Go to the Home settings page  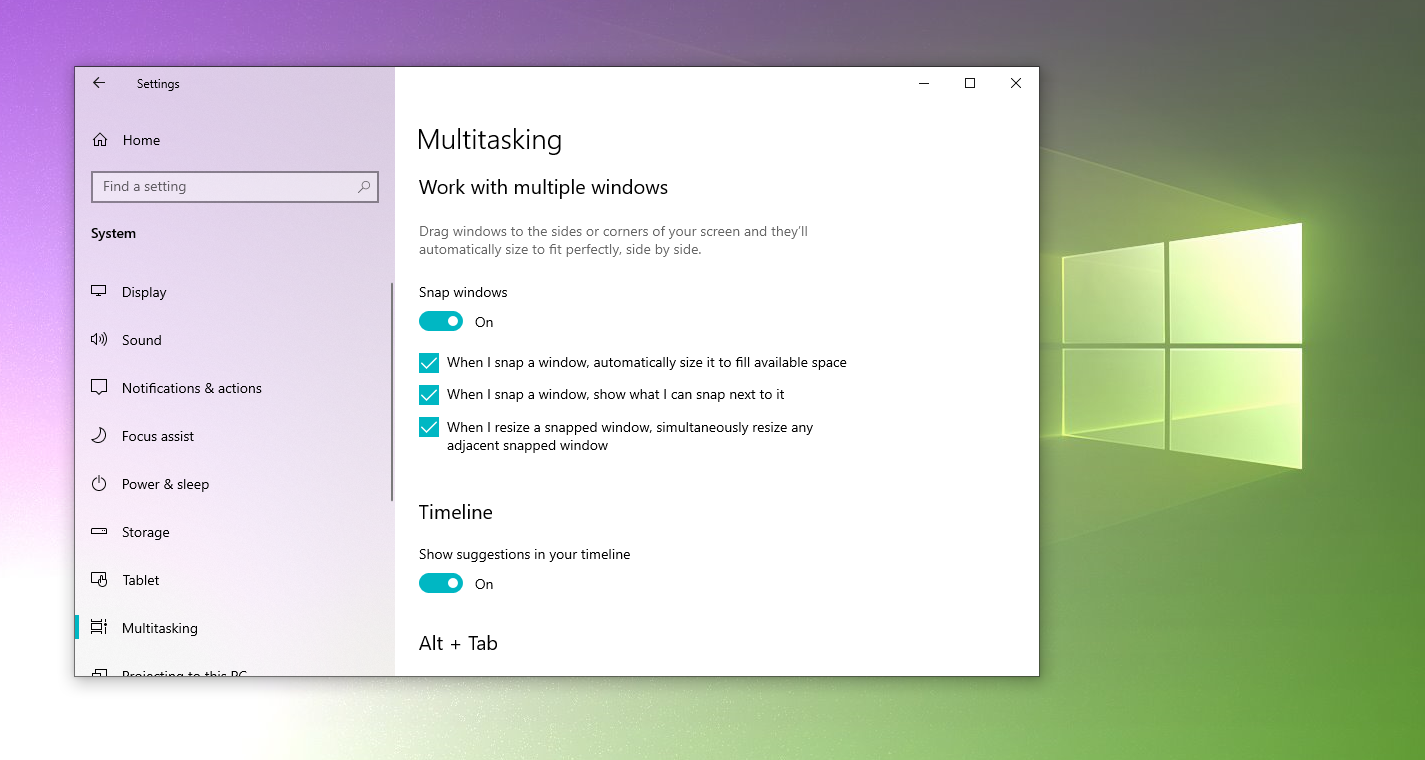click(141, 139)
